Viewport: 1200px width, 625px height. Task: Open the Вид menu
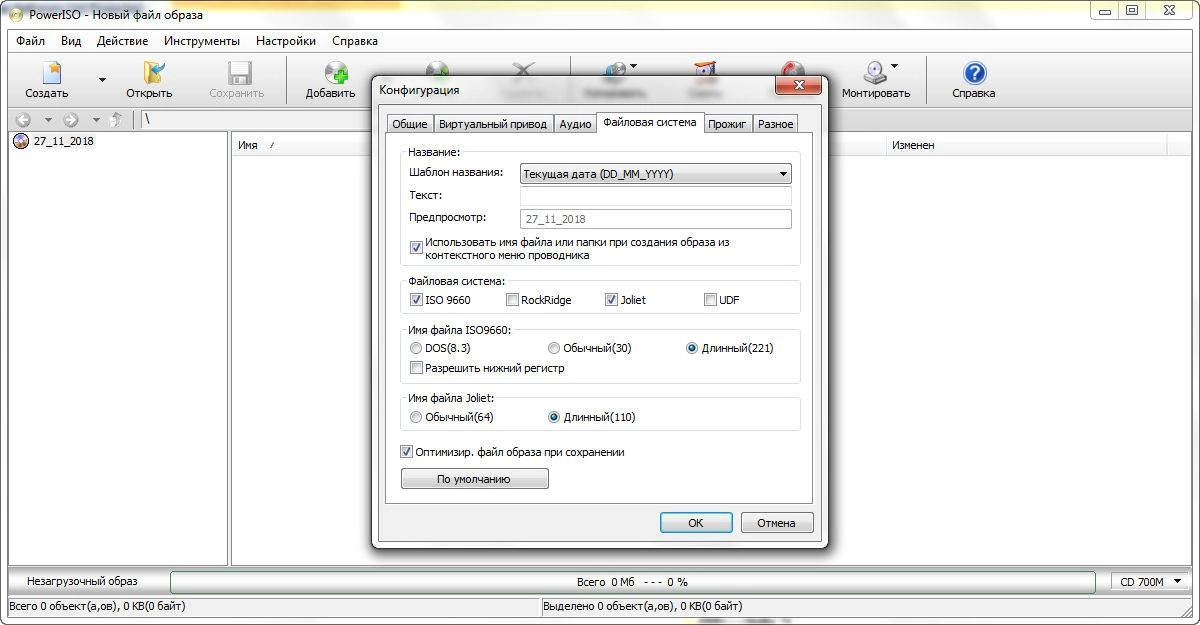tap(71, 41)
